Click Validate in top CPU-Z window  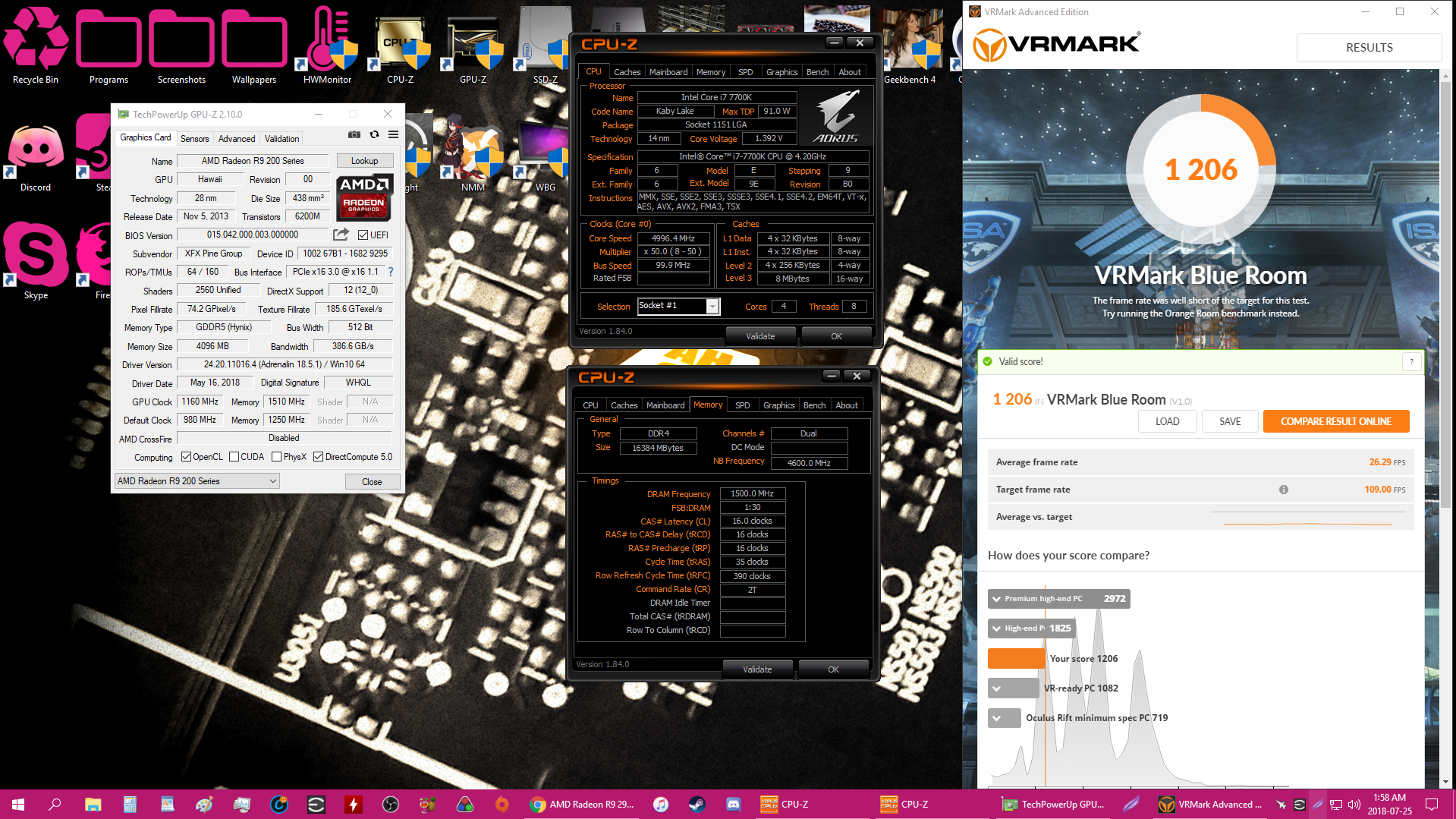[x=760, y=336]
